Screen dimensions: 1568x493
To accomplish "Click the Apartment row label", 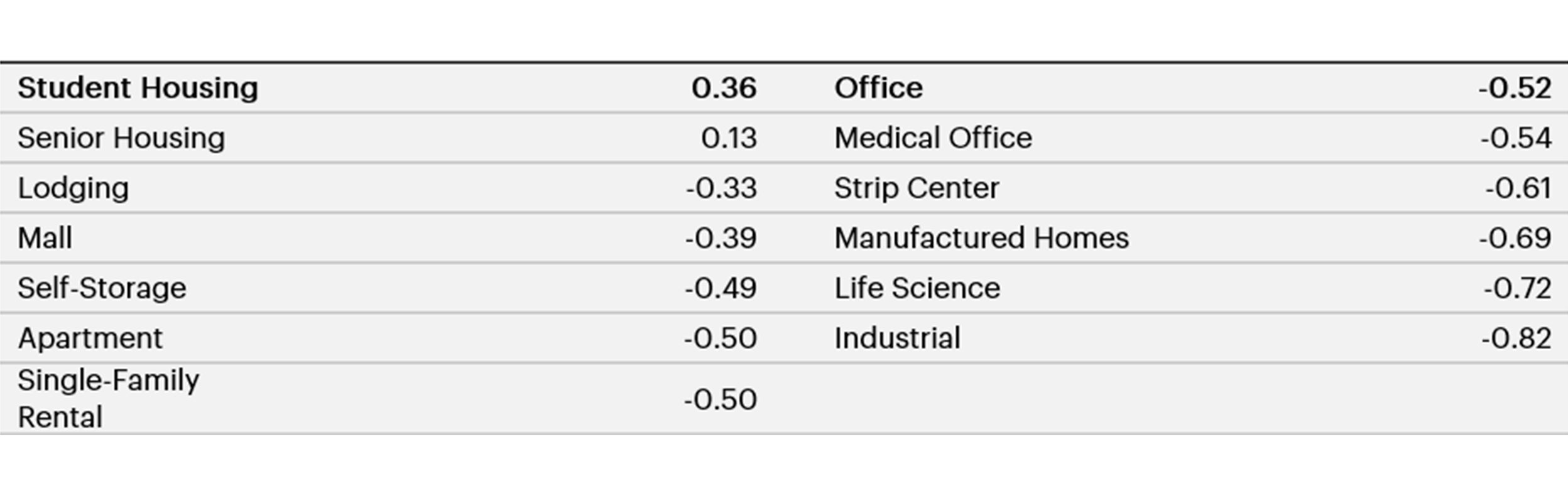I will tap(90, 339).
